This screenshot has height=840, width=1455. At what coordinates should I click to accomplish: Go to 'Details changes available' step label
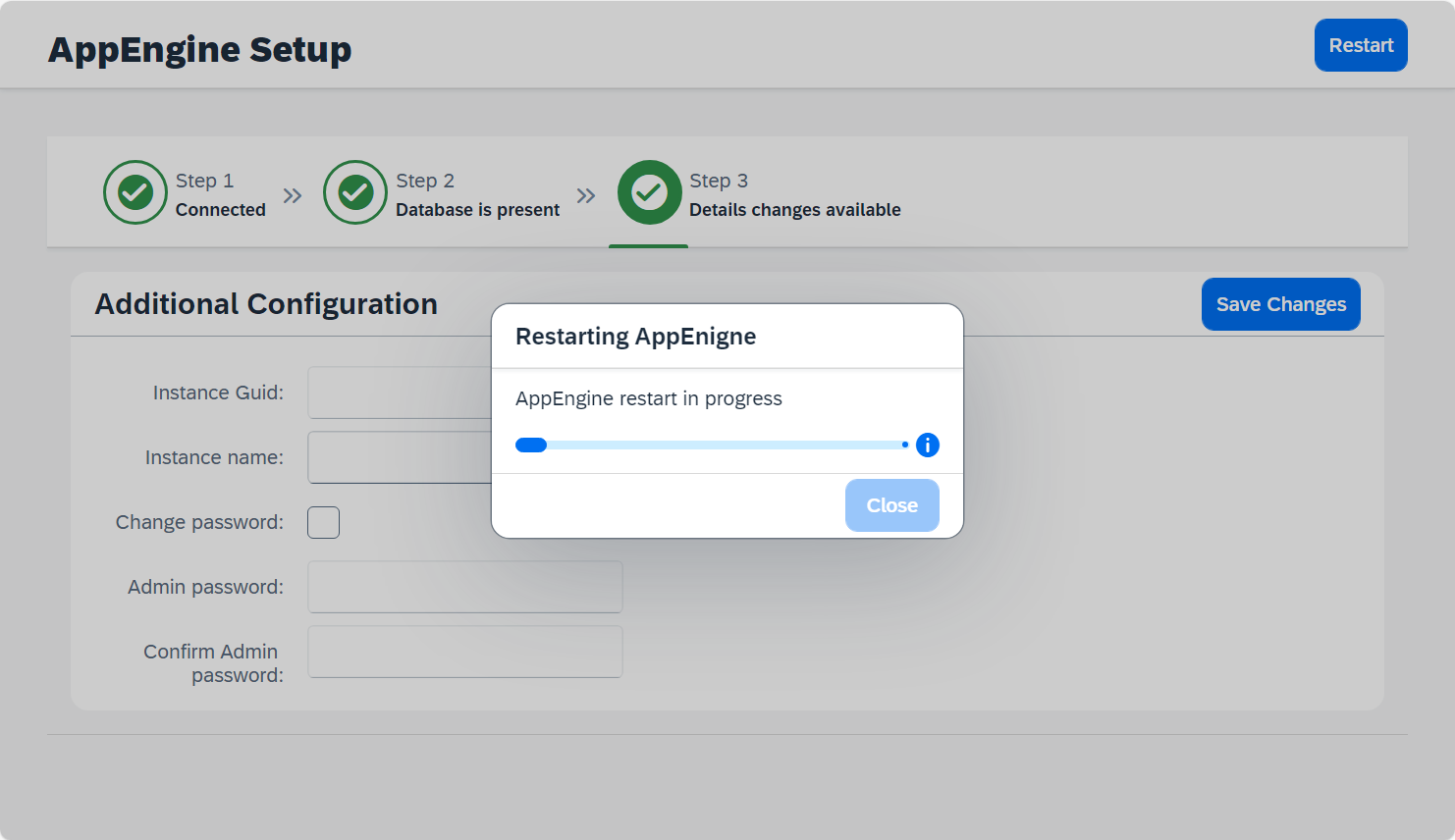pos(794,210)
